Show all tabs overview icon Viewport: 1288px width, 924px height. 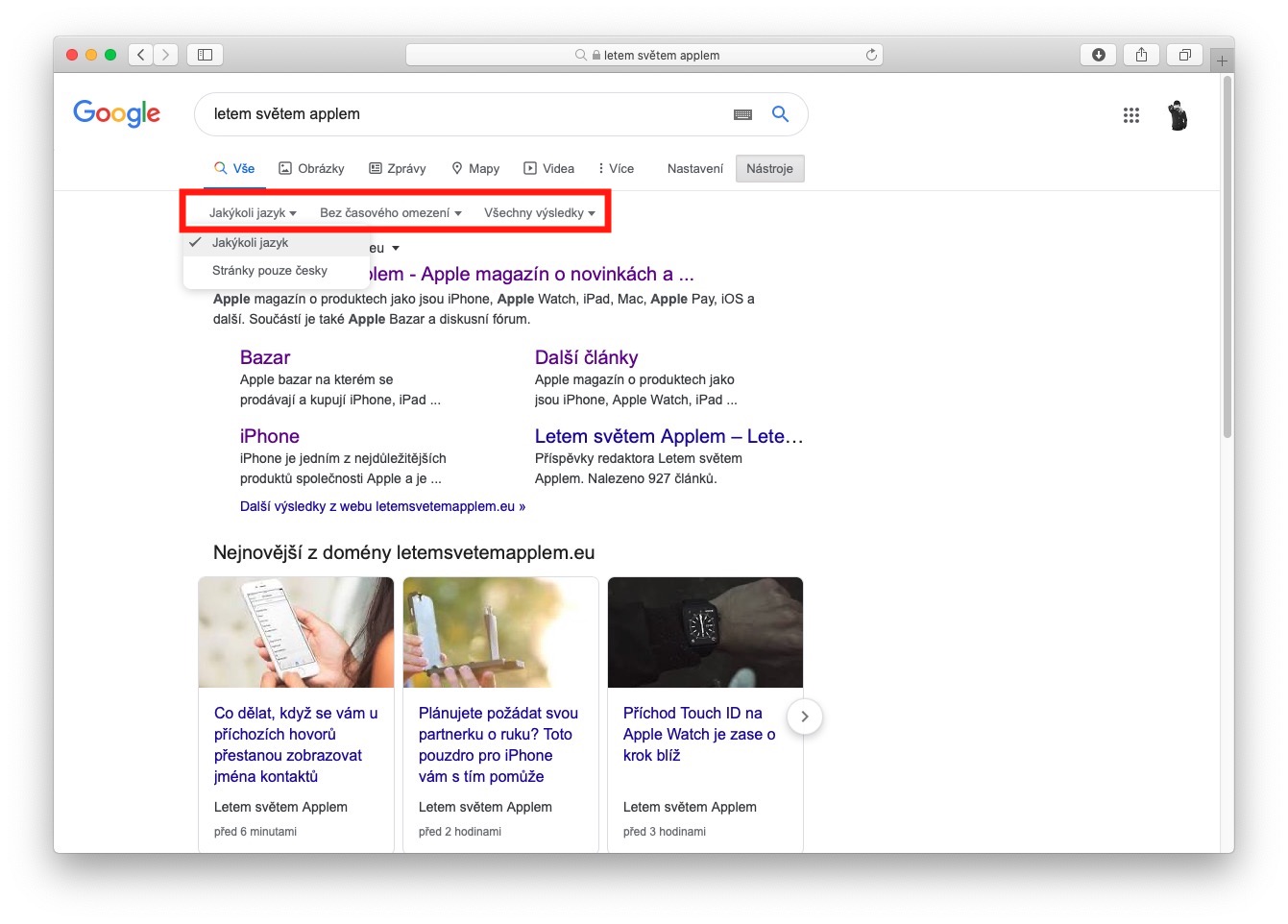tap(1184, 55)
